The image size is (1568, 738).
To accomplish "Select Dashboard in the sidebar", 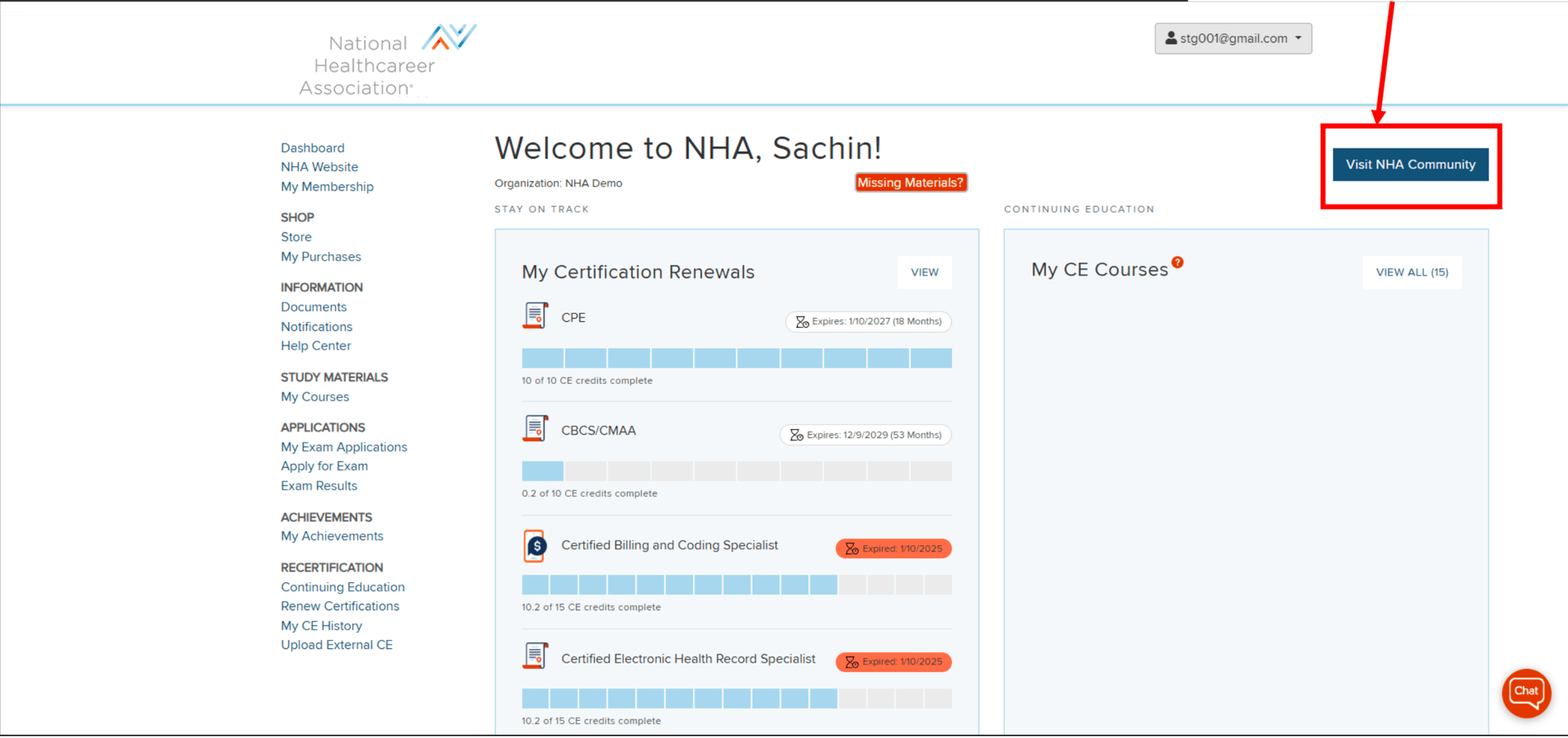I will (312, 147).
